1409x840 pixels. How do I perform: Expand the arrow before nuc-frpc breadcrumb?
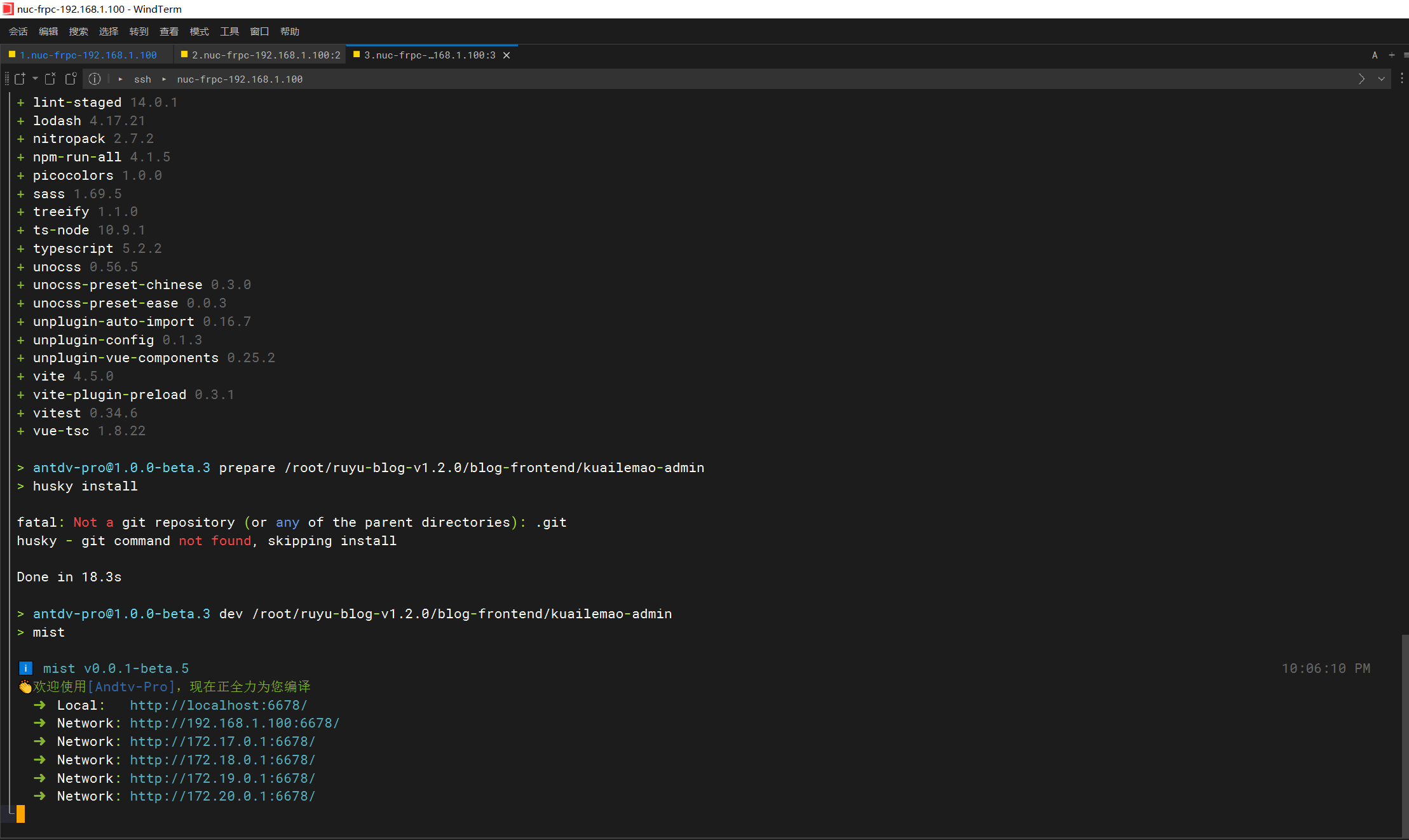(x=164, y=79)
